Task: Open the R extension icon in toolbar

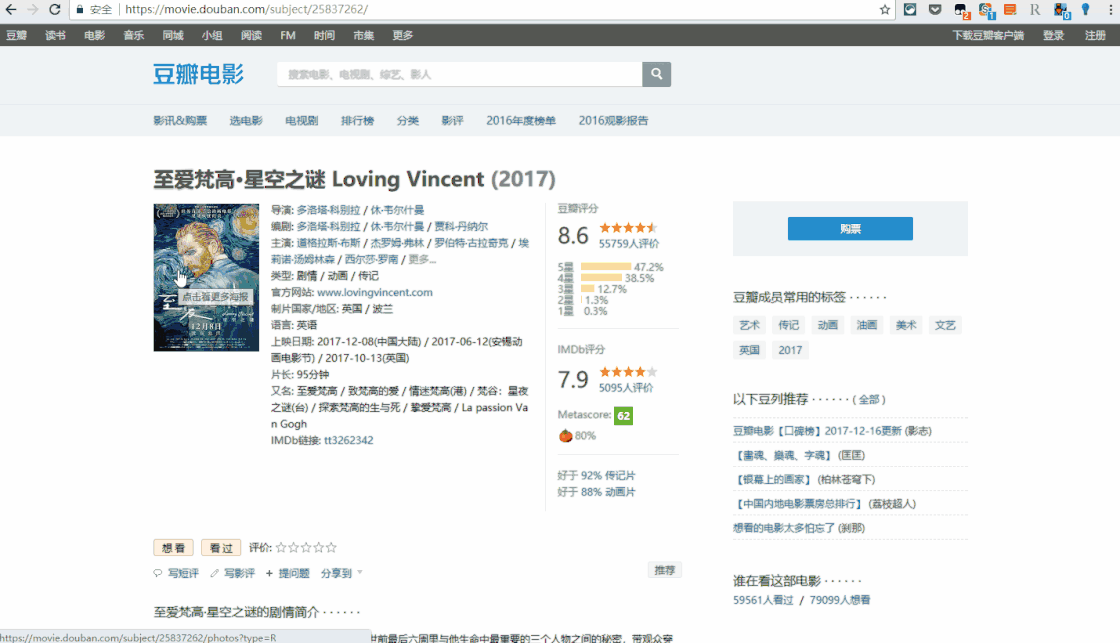Action: 1034,9
